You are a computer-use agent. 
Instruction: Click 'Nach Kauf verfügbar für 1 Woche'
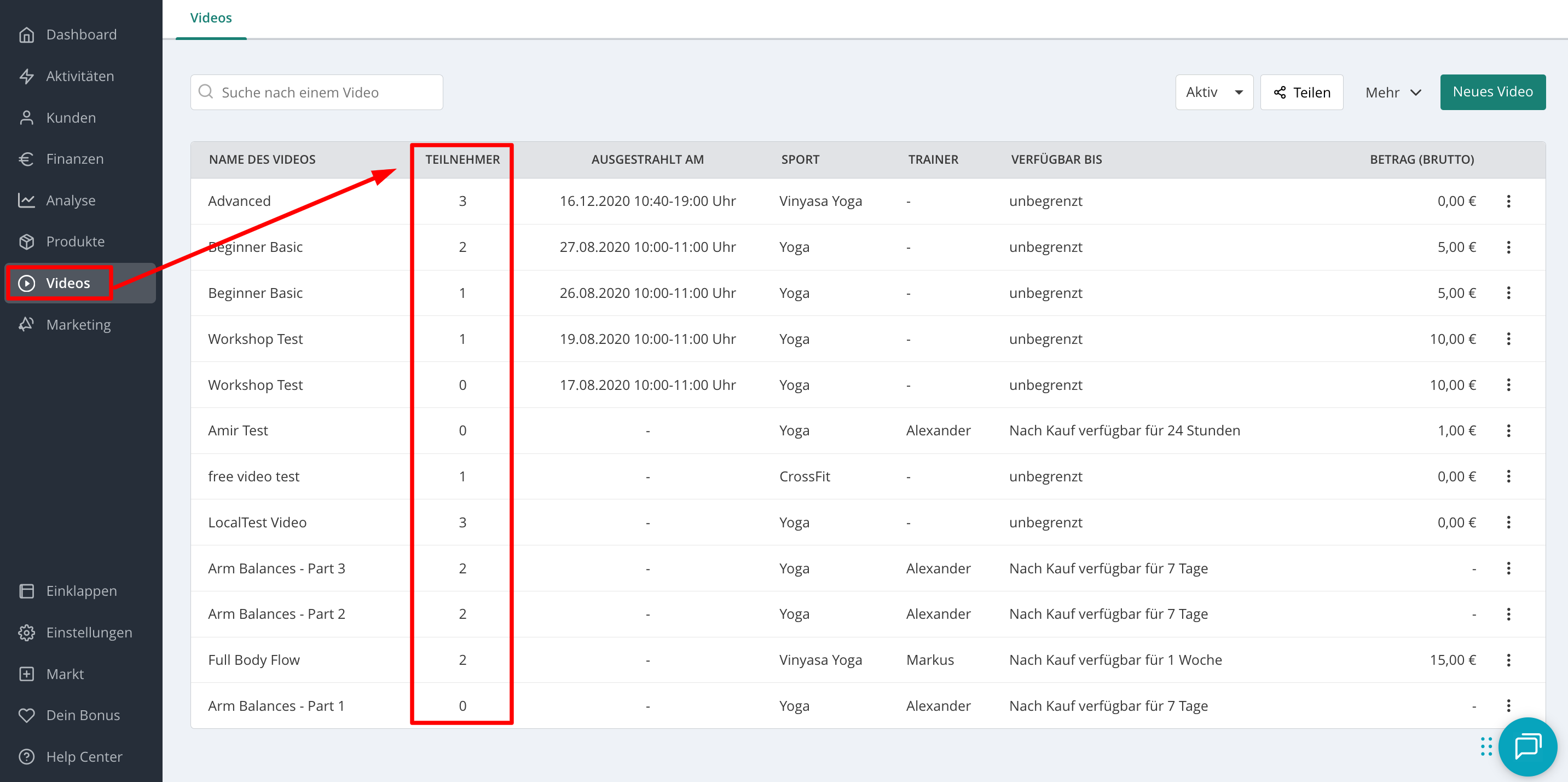coord(1115,660)
